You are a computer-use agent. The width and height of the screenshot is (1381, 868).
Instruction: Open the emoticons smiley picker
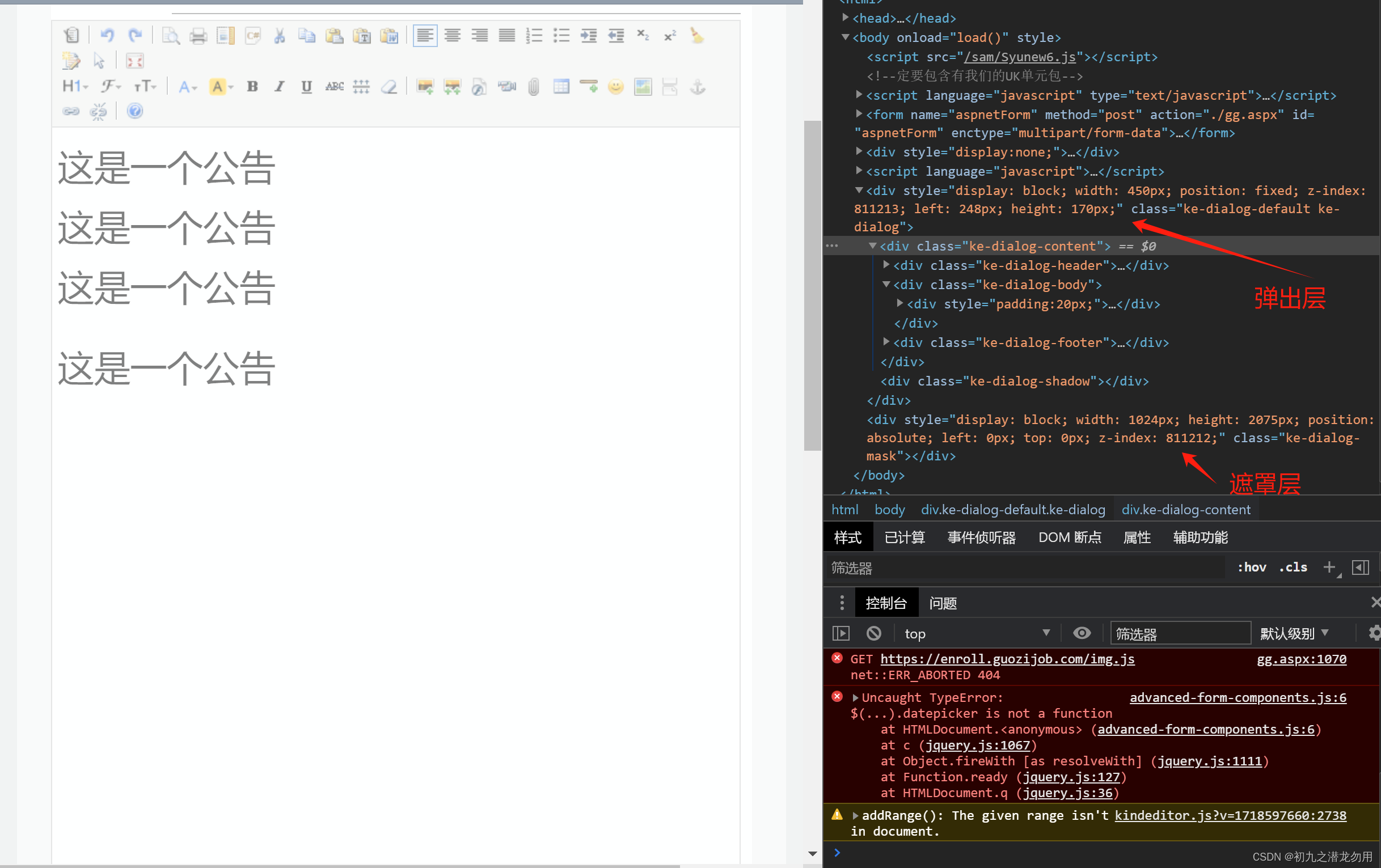(x=616, y=87)
